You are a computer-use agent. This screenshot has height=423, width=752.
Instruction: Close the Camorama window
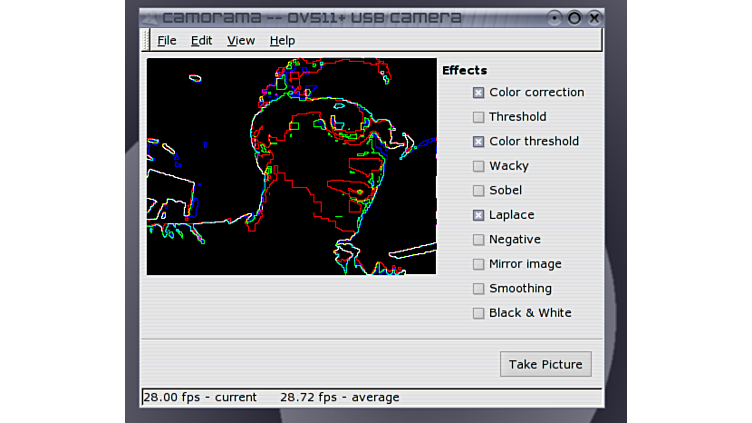[x=594, y=18]
